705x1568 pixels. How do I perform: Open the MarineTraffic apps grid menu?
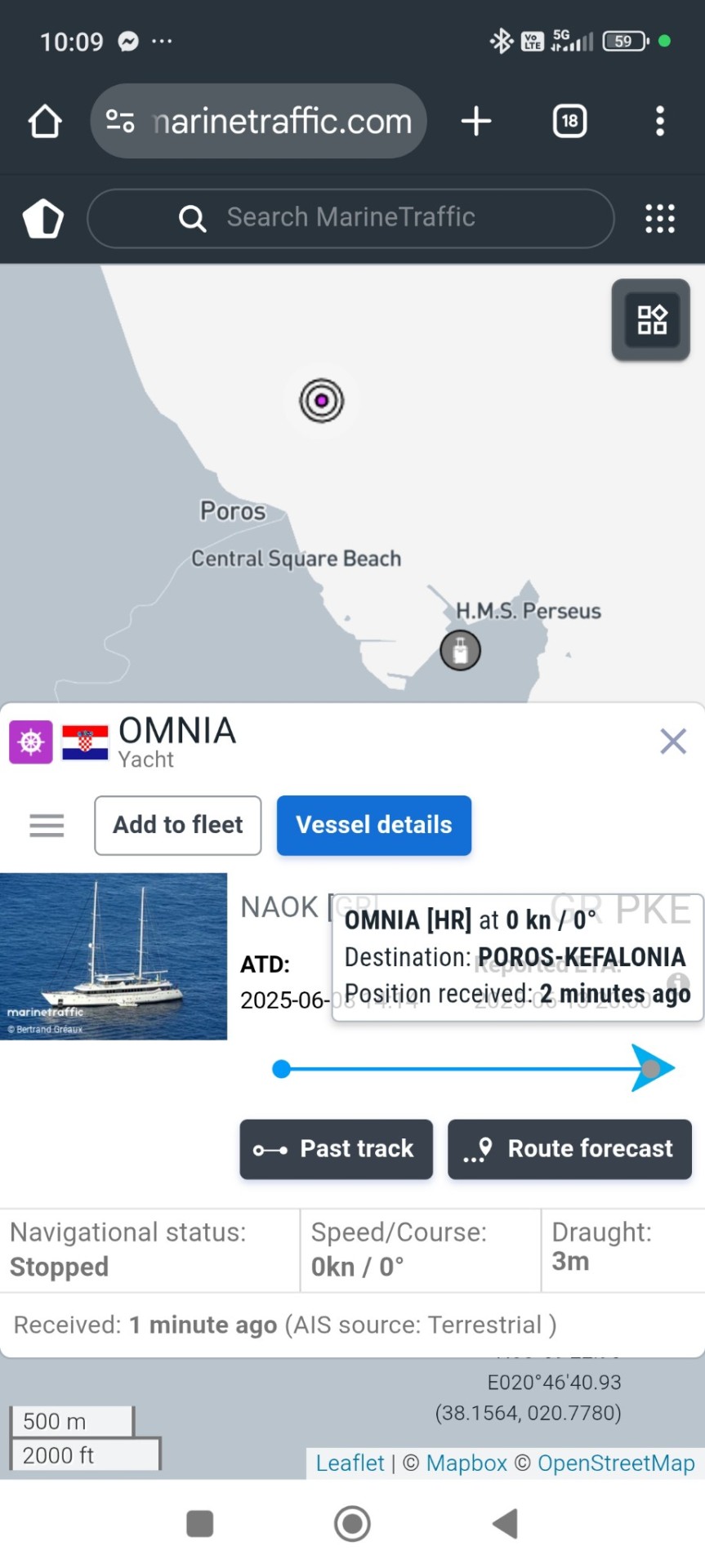pyautogui.click(x=660, y=219)
